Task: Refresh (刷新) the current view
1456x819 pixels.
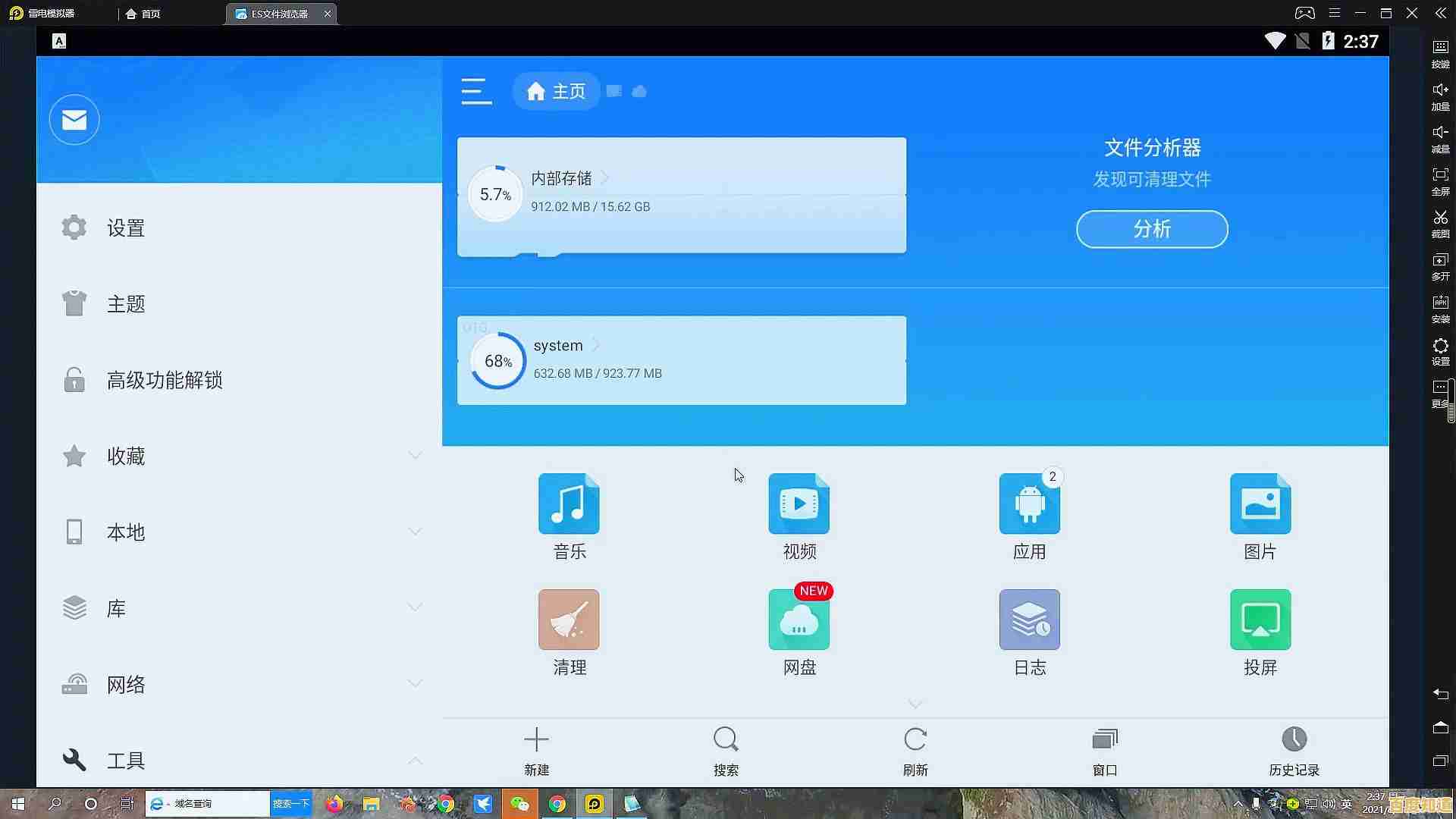Action: click(915, 751)
